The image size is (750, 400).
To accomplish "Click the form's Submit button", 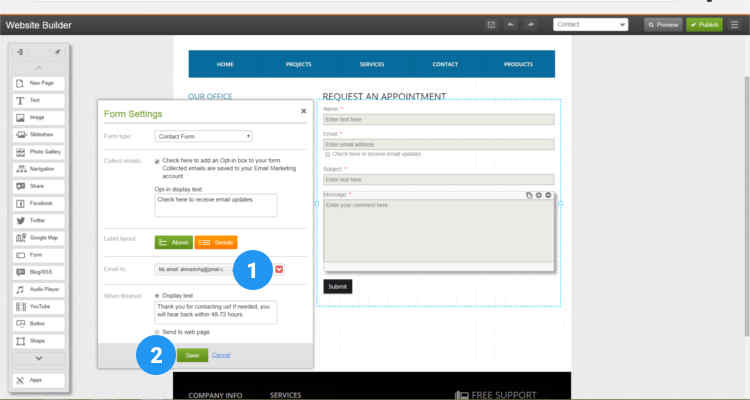I will [x=338, y=287].
